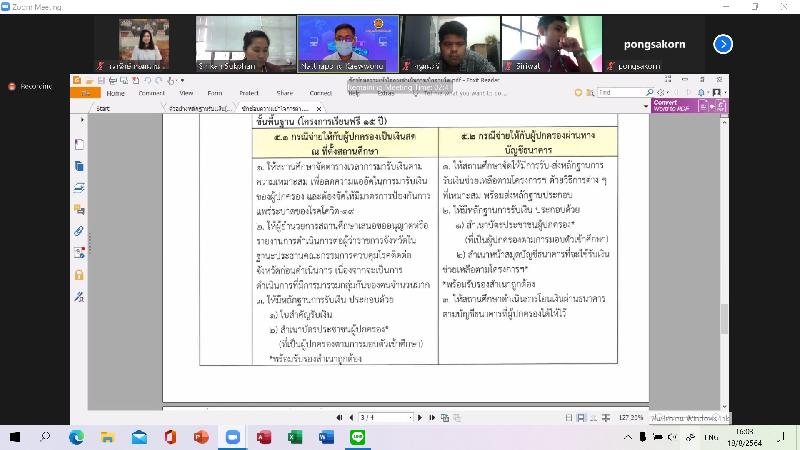Open the Home ribbon tab
The width and height of the screenshot is (800, 450).
116,93
